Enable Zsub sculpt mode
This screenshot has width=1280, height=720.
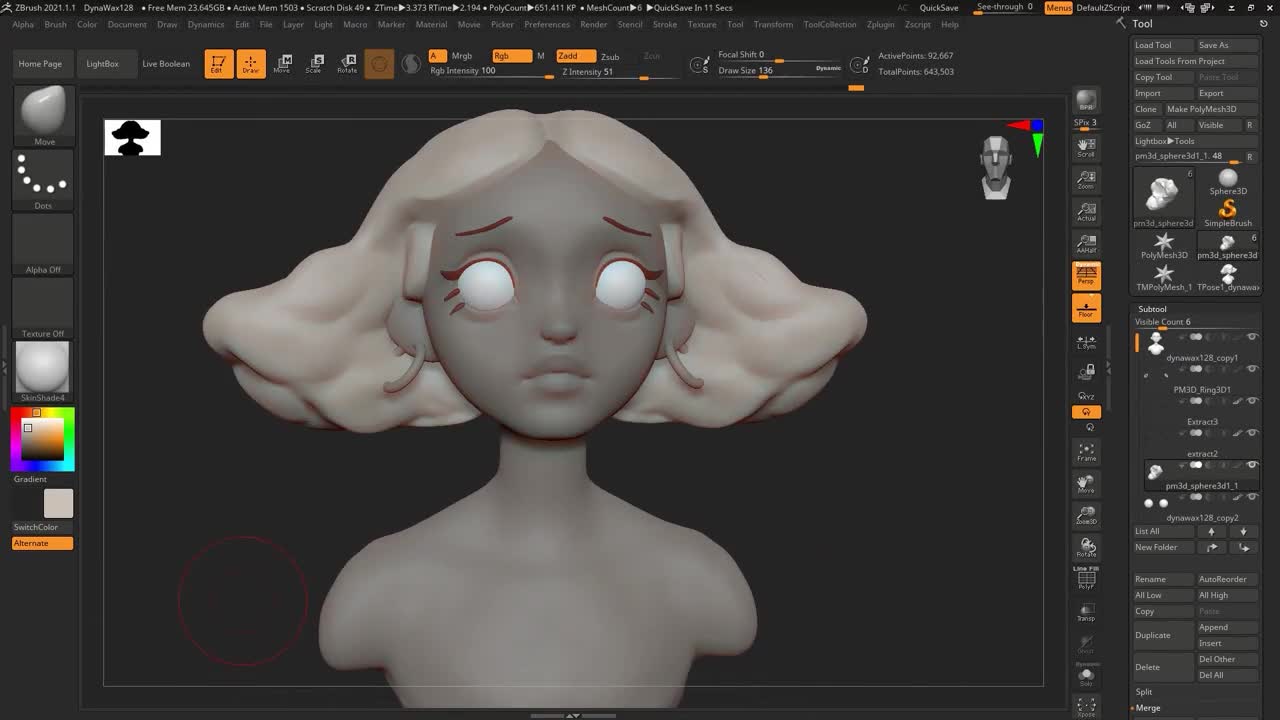610,57
